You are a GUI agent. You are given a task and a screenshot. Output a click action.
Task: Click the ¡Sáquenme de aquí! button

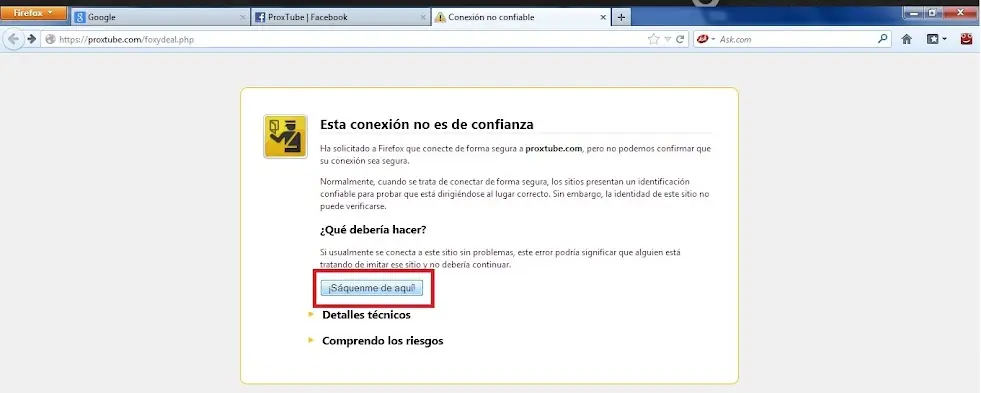pos(372,288)
